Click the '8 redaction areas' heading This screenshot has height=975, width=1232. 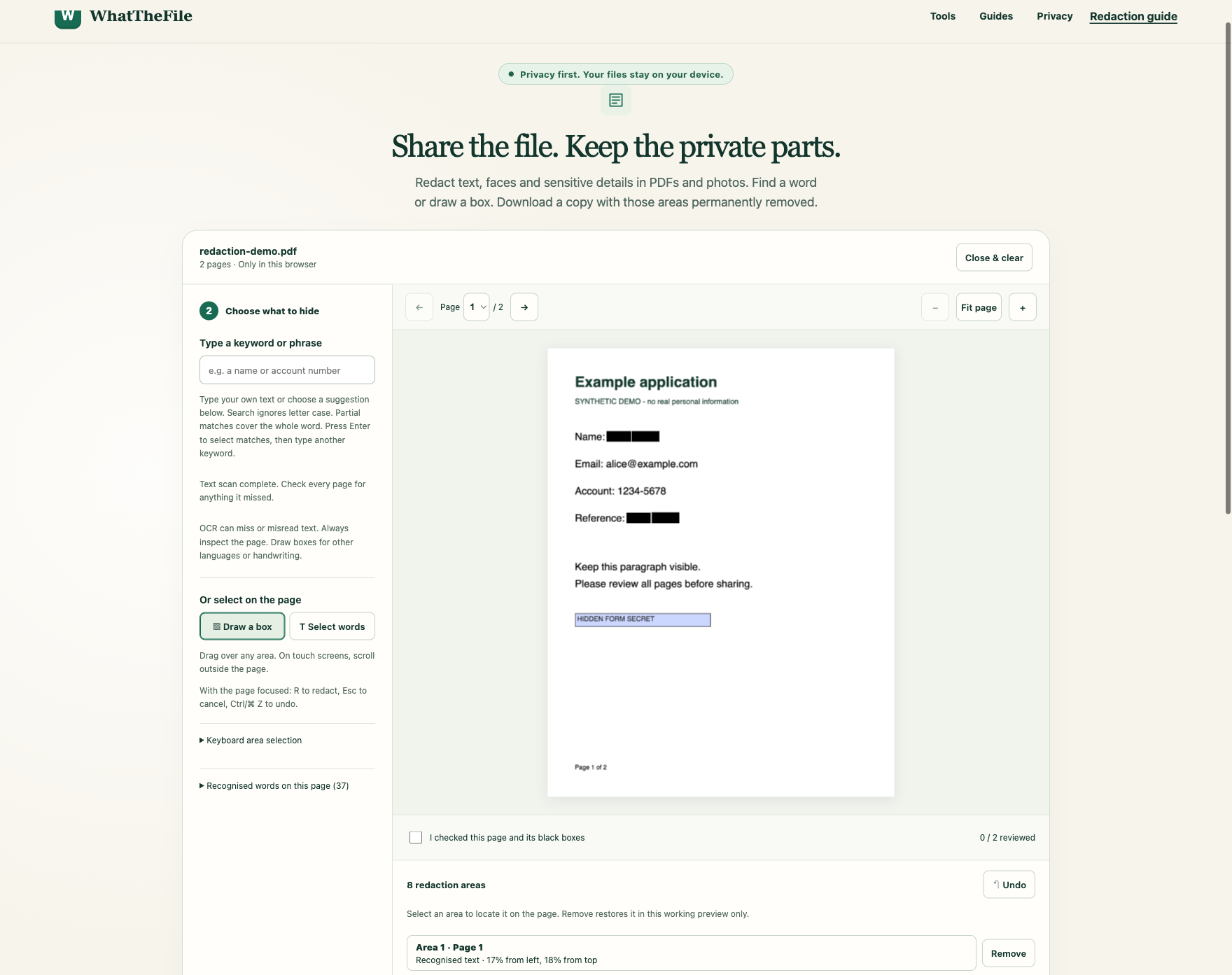tap(446, 885)
